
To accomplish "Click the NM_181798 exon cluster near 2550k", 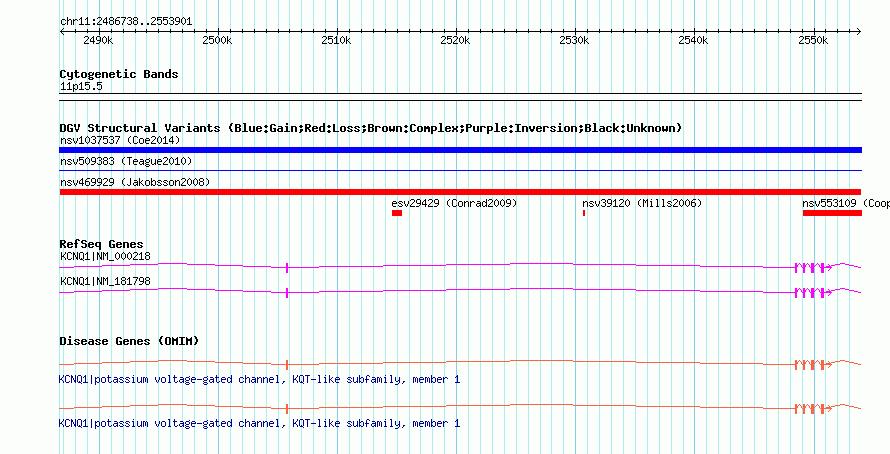I will pos(813,293).
